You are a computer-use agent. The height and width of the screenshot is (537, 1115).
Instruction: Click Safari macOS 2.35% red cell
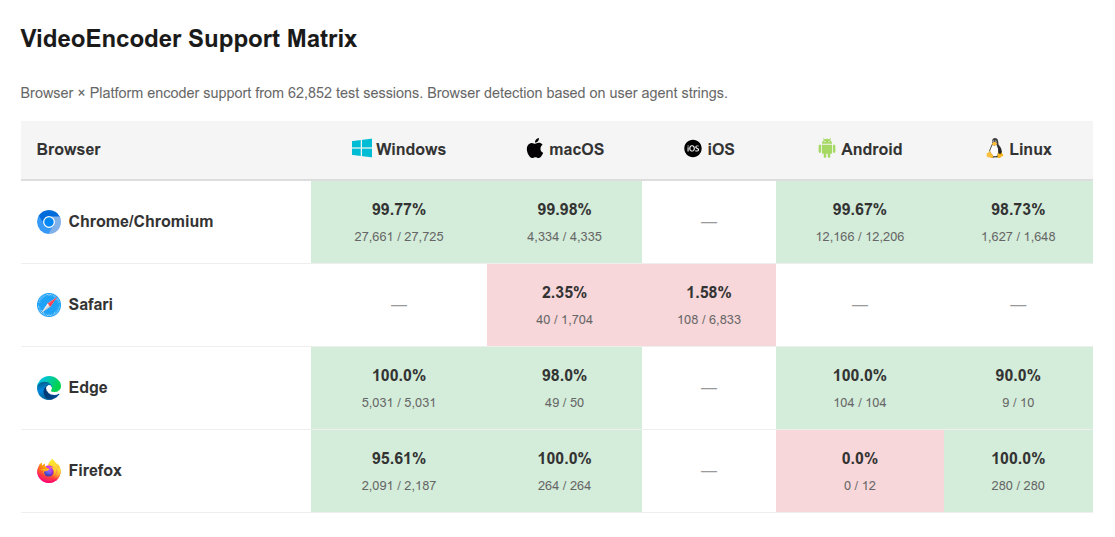pos(564,305)
